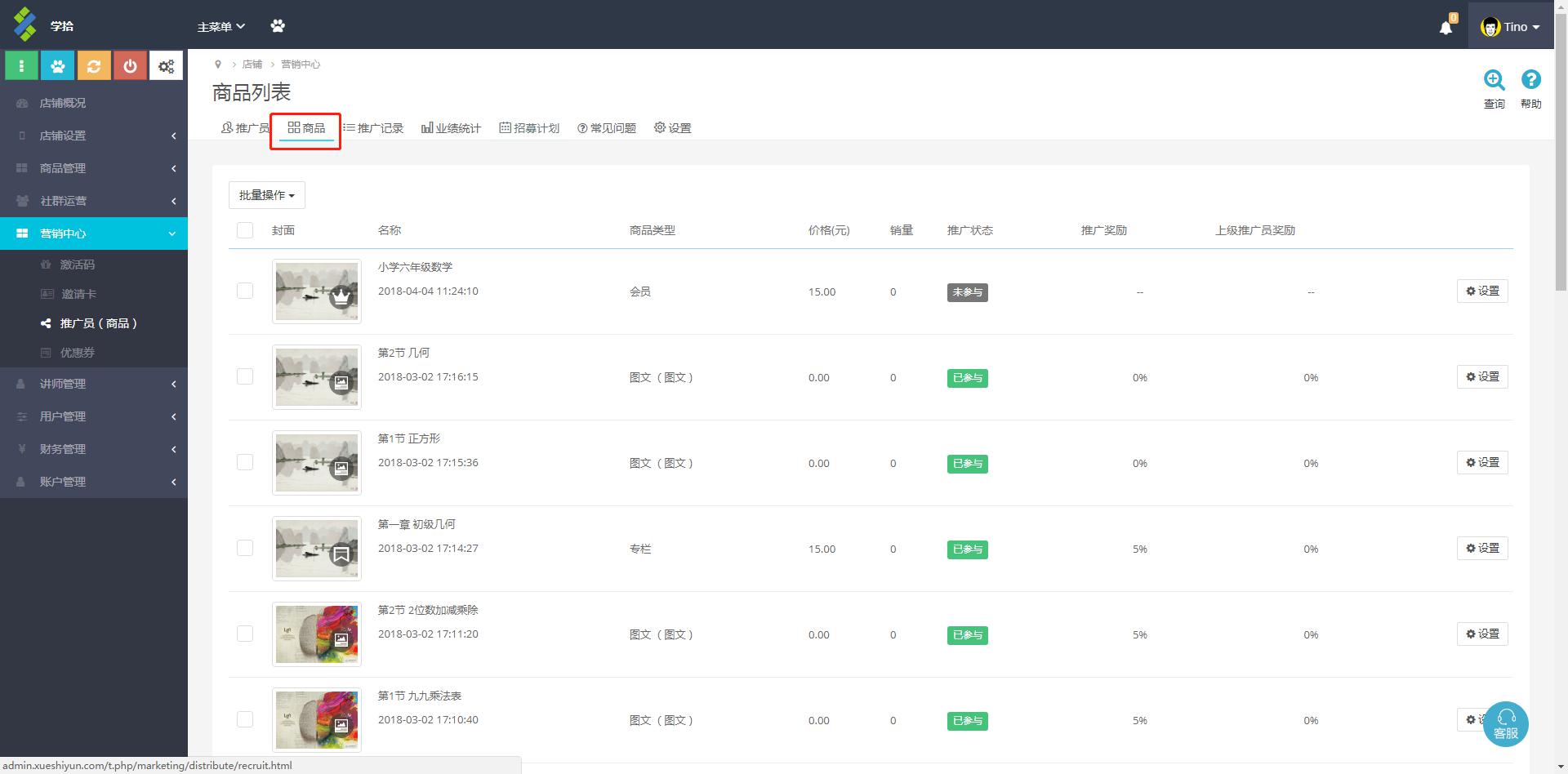
Task: Click the 第2节 2位数加减乘除 cover thumbnail
Action: 317,634
